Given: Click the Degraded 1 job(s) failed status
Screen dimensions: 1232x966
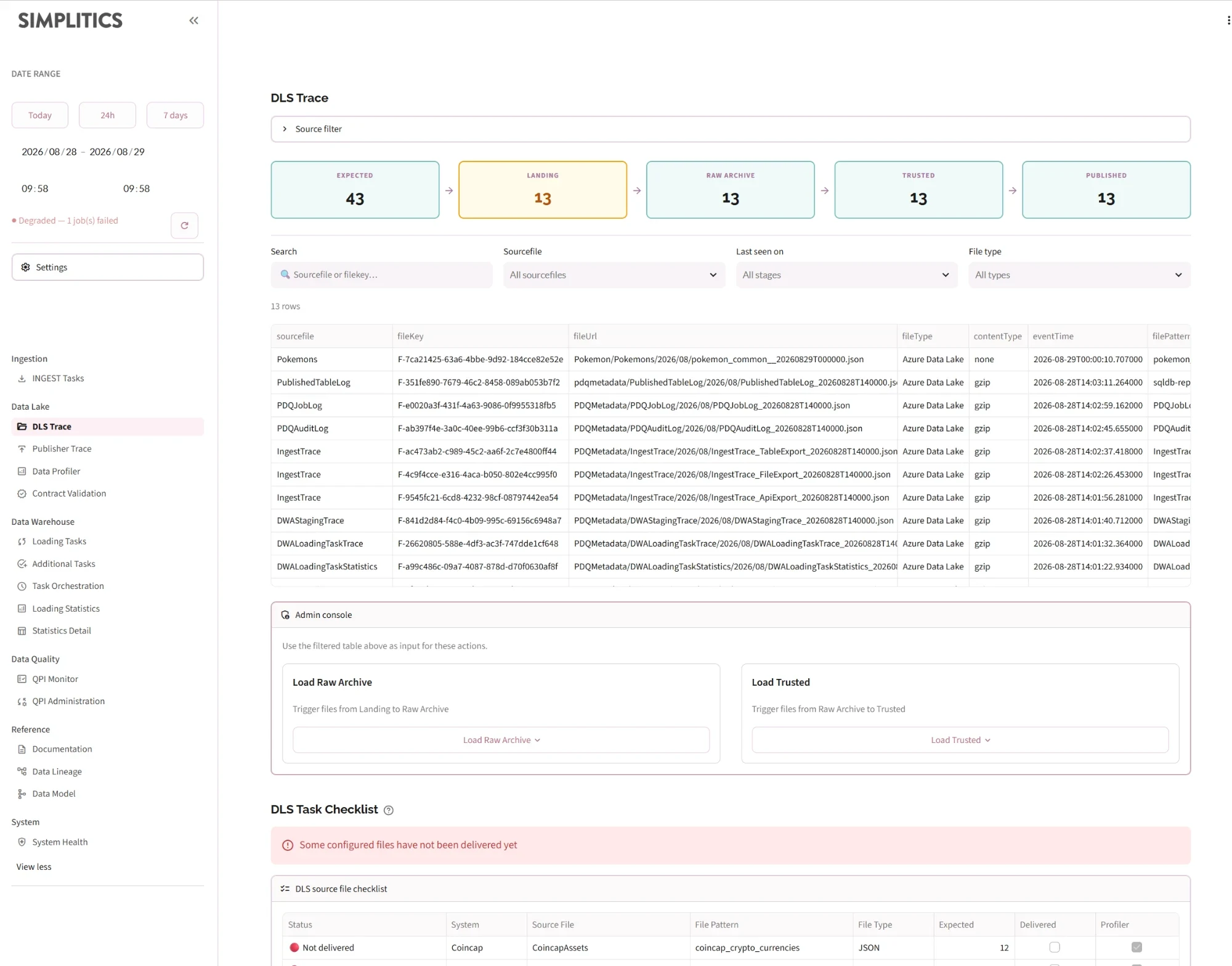Looking at the screenshot, I should coord(65,221).
